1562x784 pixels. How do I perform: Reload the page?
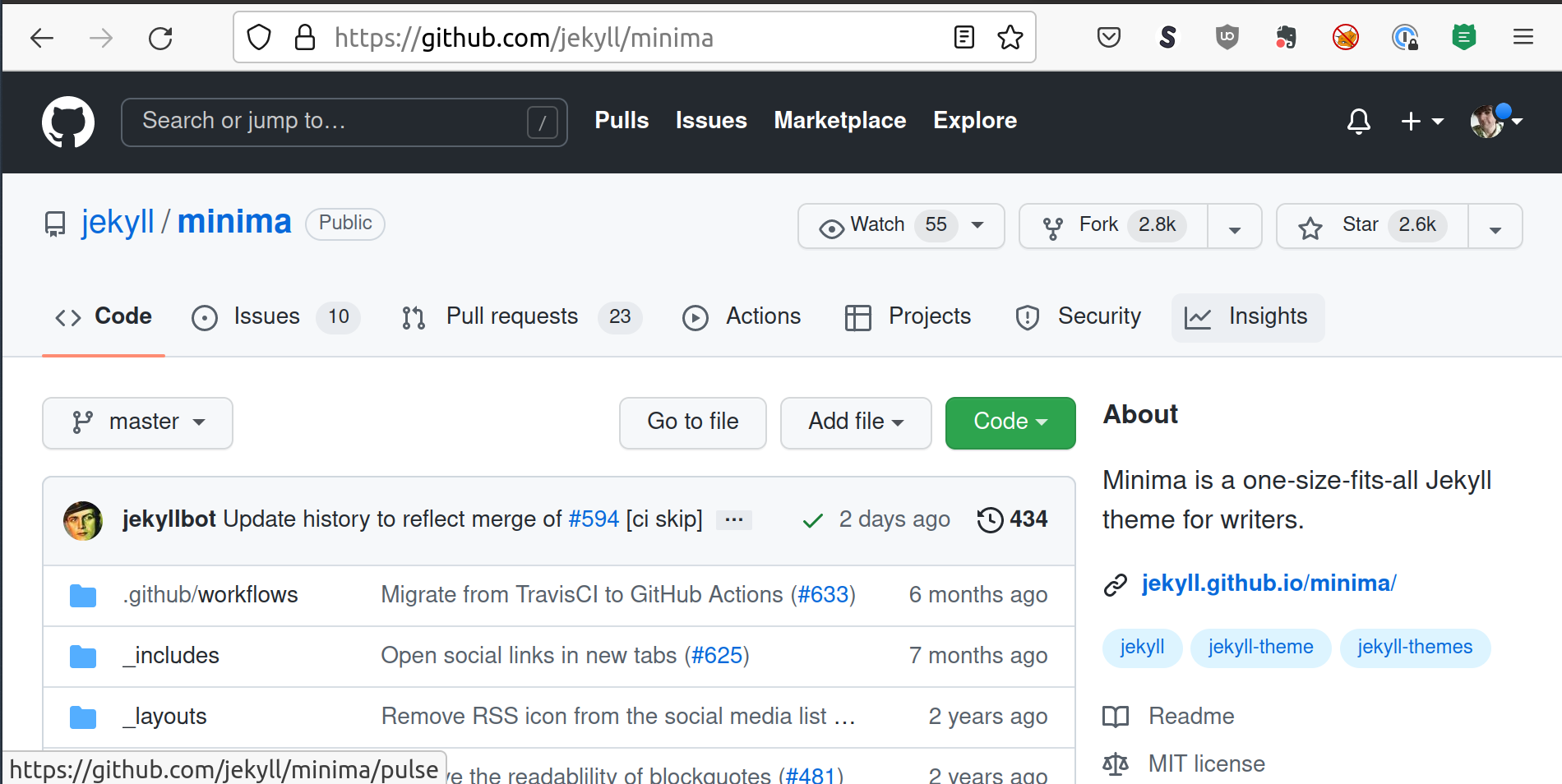tap(160, 38)
